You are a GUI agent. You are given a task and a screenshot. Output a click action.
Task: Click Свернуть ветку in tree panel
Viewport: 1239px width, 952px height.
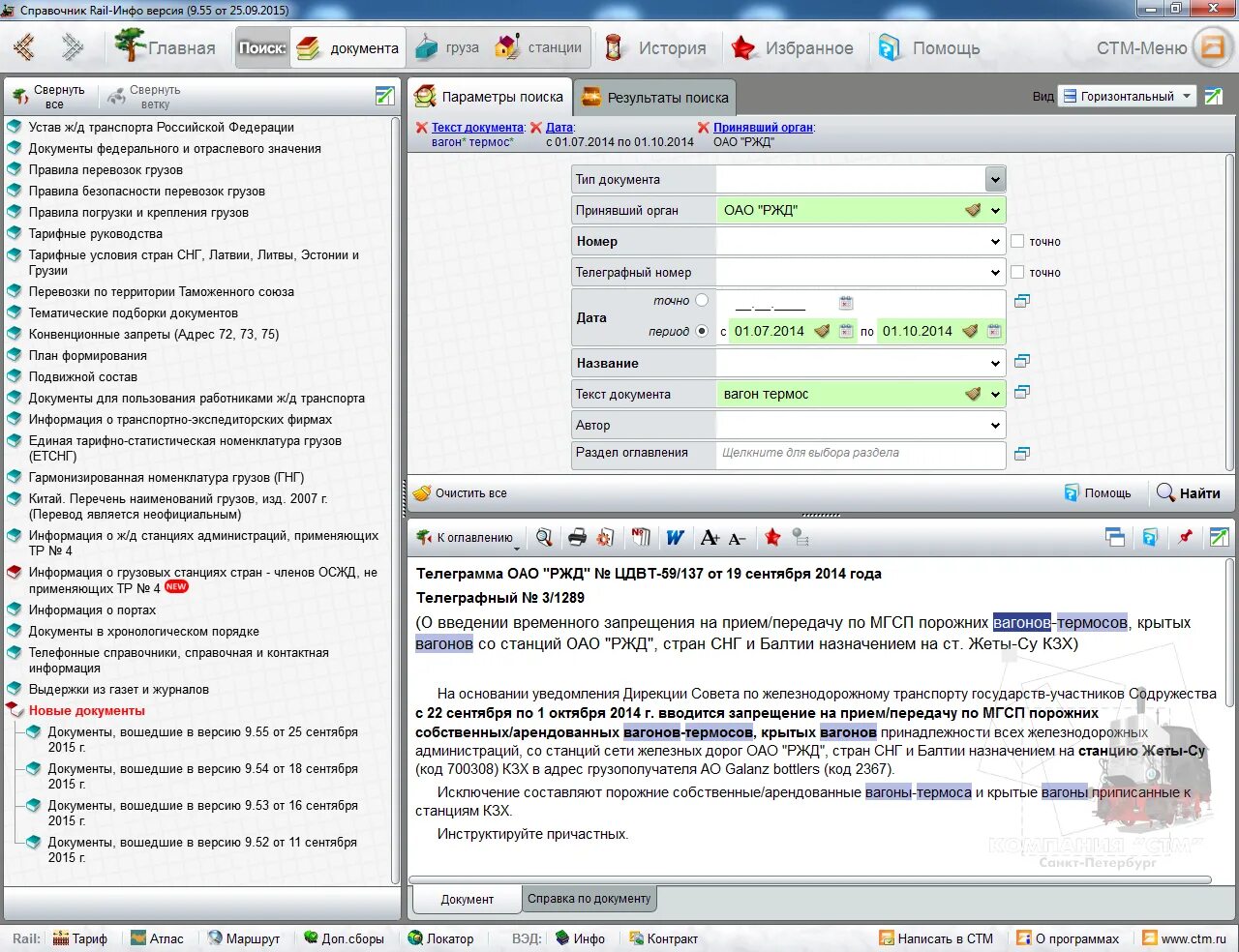coord(143,96)
